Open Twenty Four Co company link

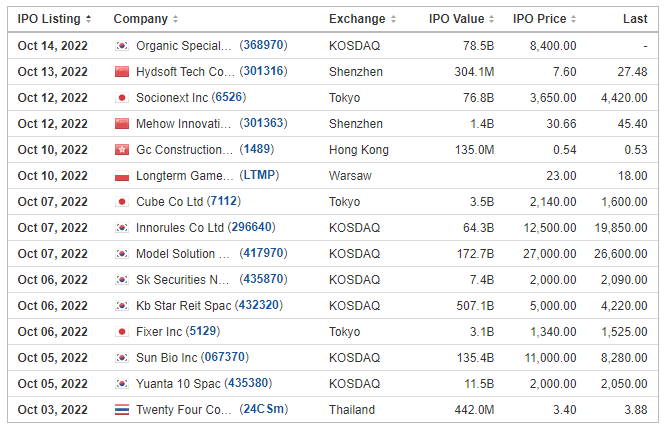184,410
